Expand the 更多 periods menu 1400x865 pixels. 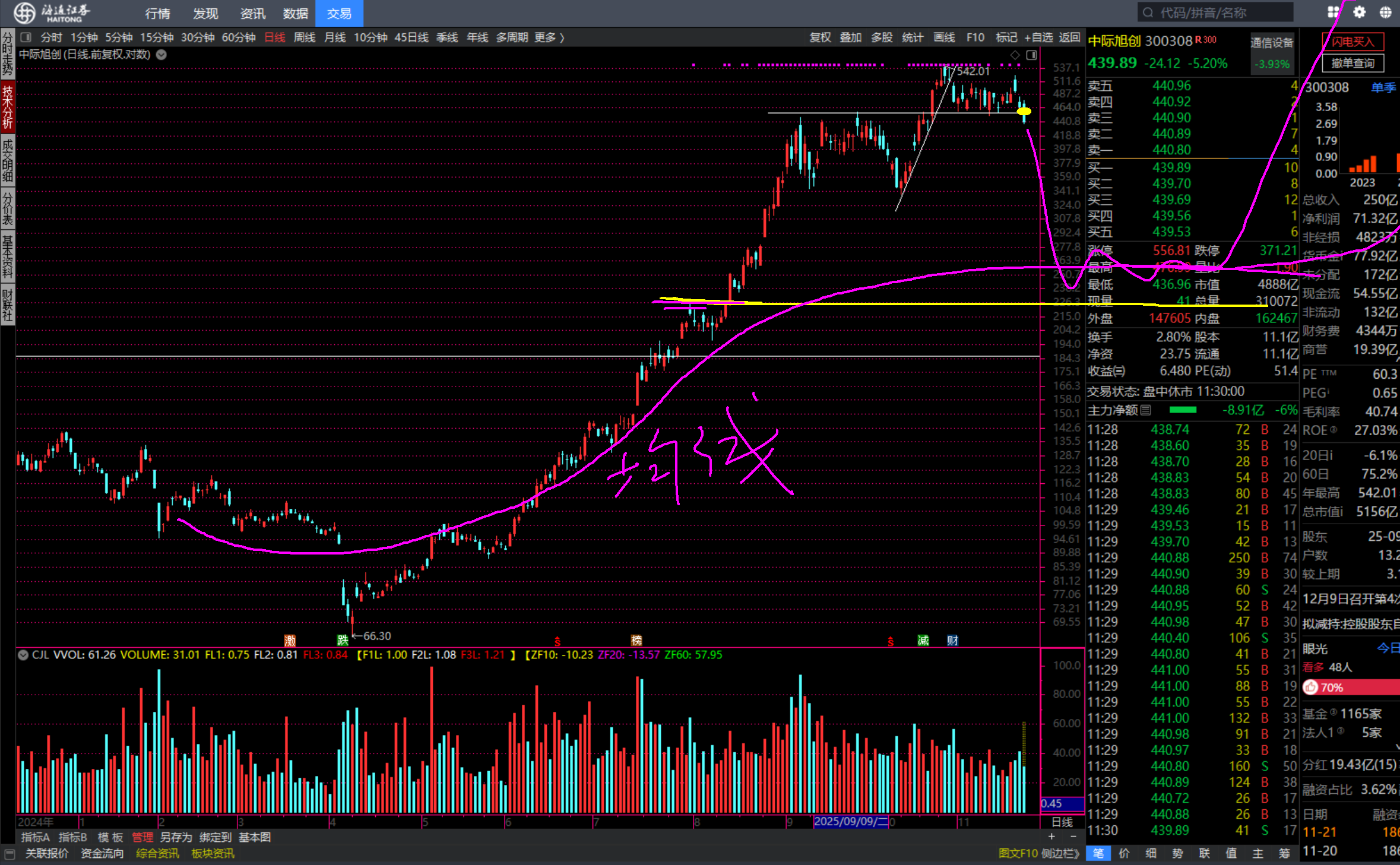[x=549, y=37]
